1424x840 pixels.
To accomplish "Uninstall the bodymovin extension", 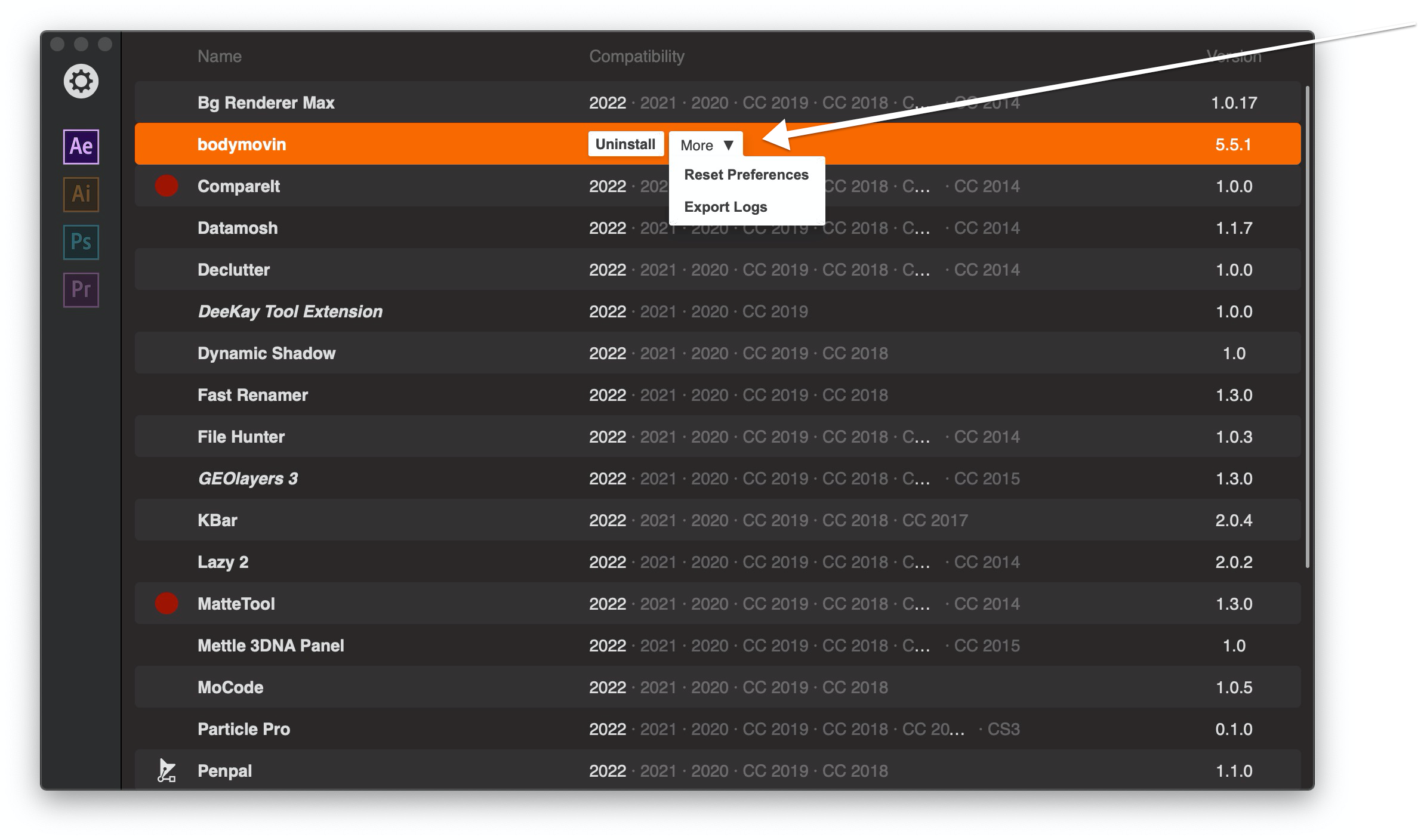I will point(625,144).
